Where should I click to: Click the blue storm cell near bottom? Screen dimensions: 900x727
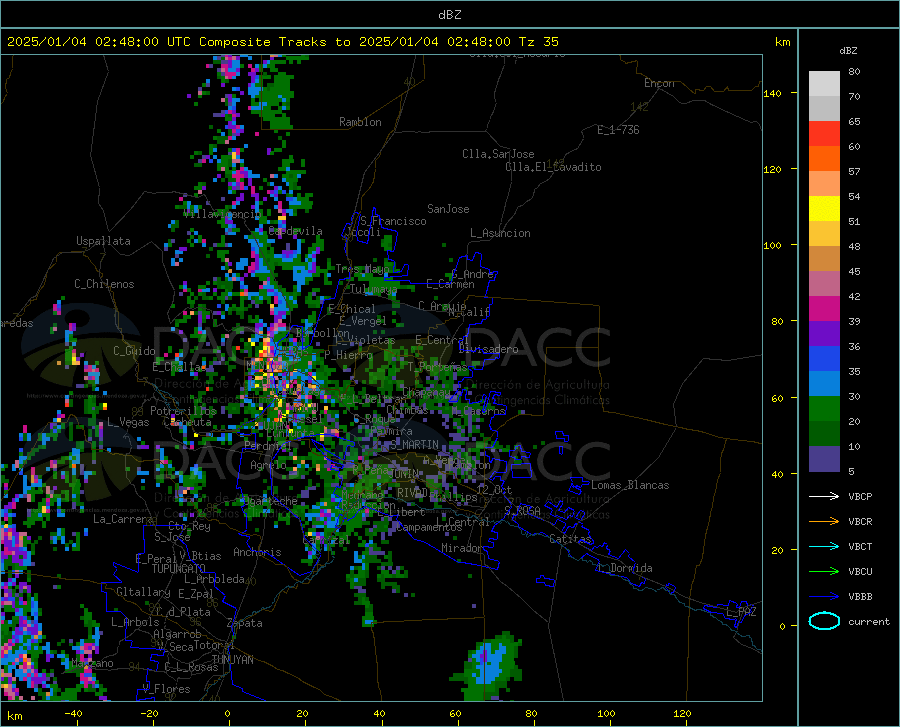click(x=489, y=663)
